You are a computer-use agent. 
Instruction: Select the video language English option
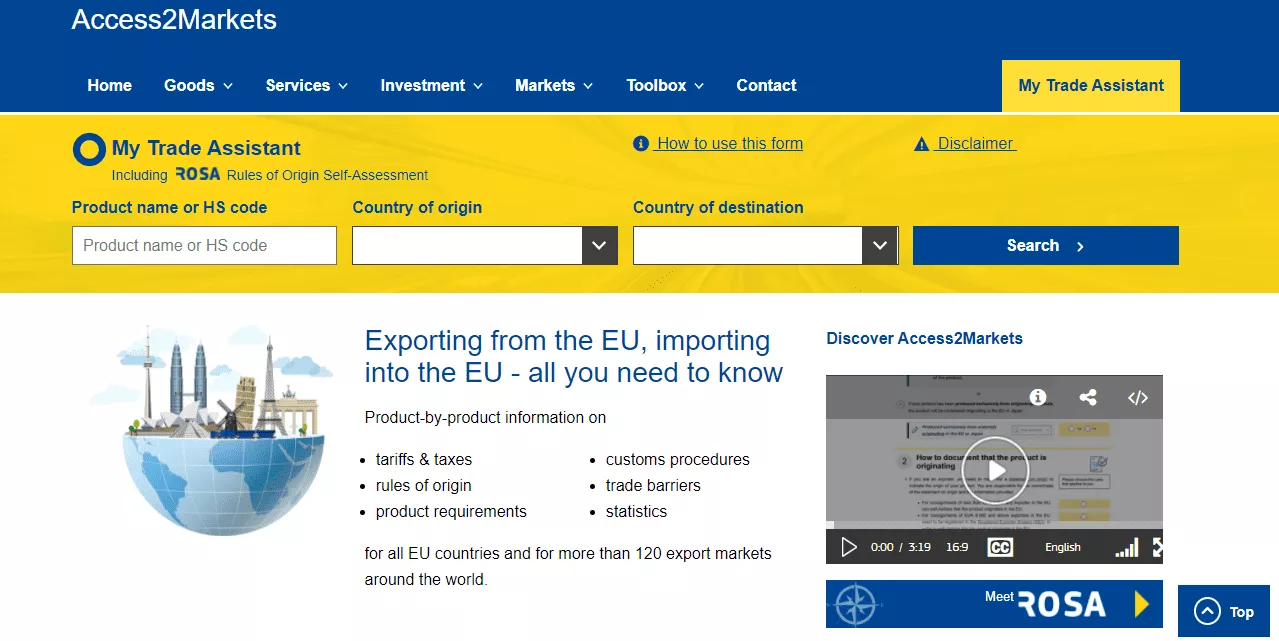click(x=1062, y=547)
